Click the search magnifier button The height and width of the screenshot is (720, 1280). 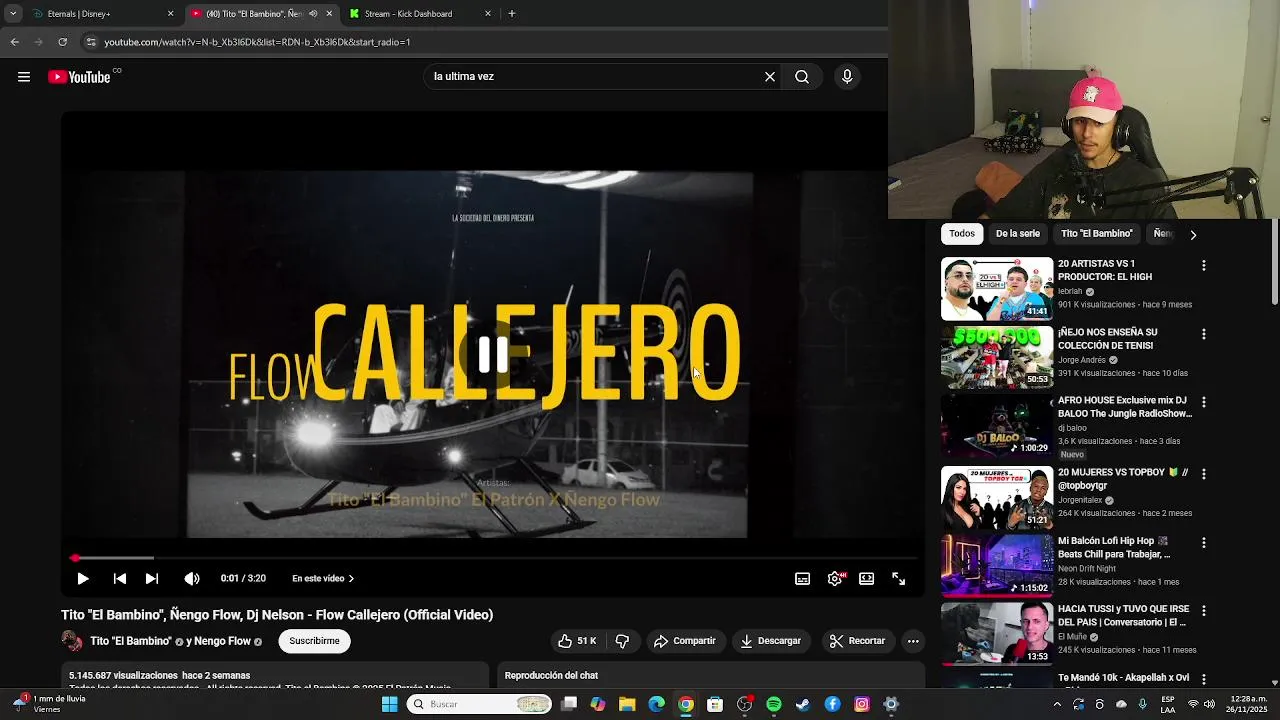802,77
